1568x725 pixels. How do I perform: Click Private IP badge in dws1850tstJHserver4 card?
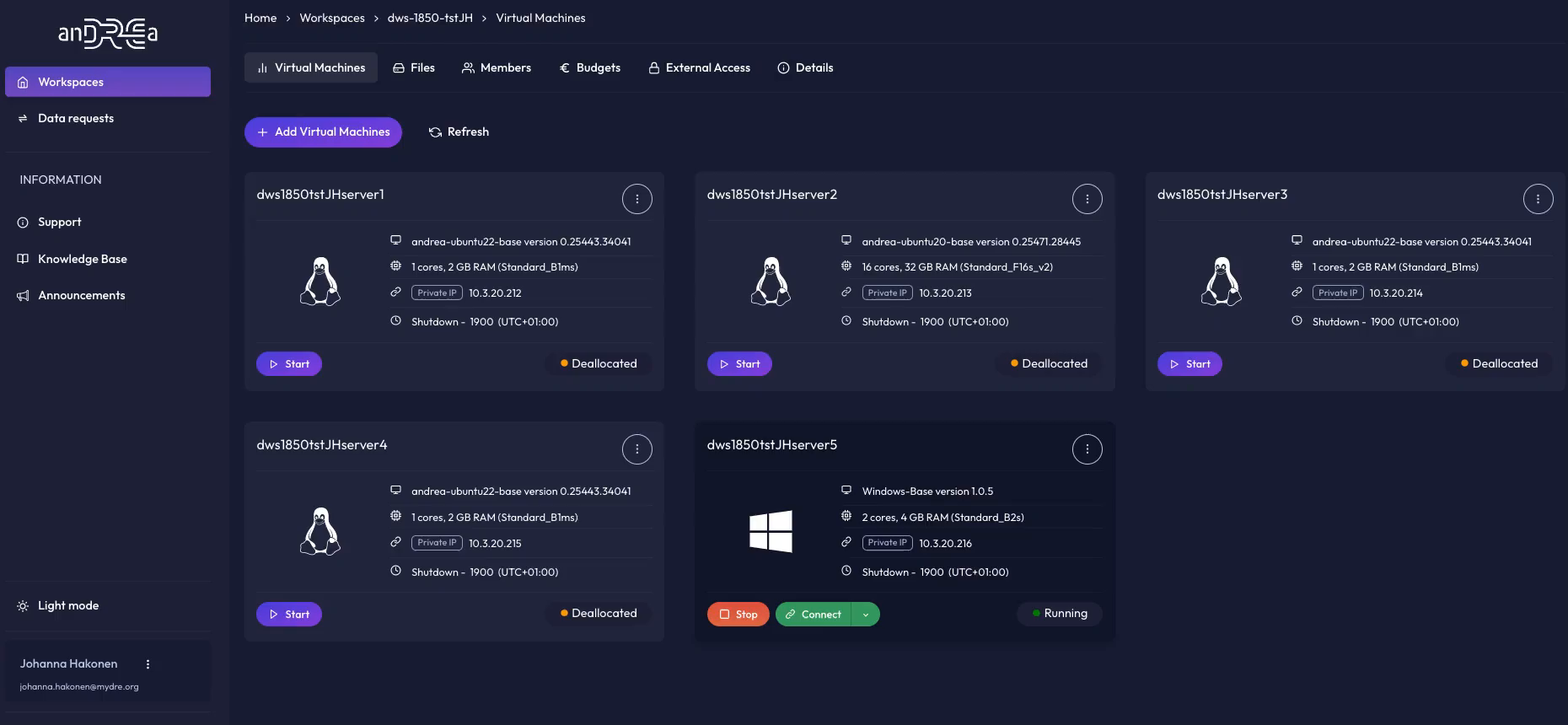(437, 543)
